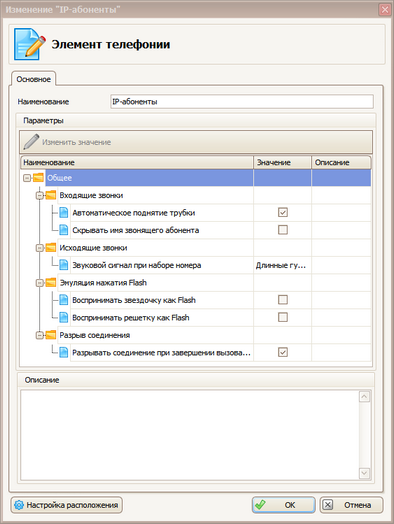Viewport: 394px width, 524px height.
Task: Close the Изменение IP-абоненты dialog
Action: coord(385,9)
